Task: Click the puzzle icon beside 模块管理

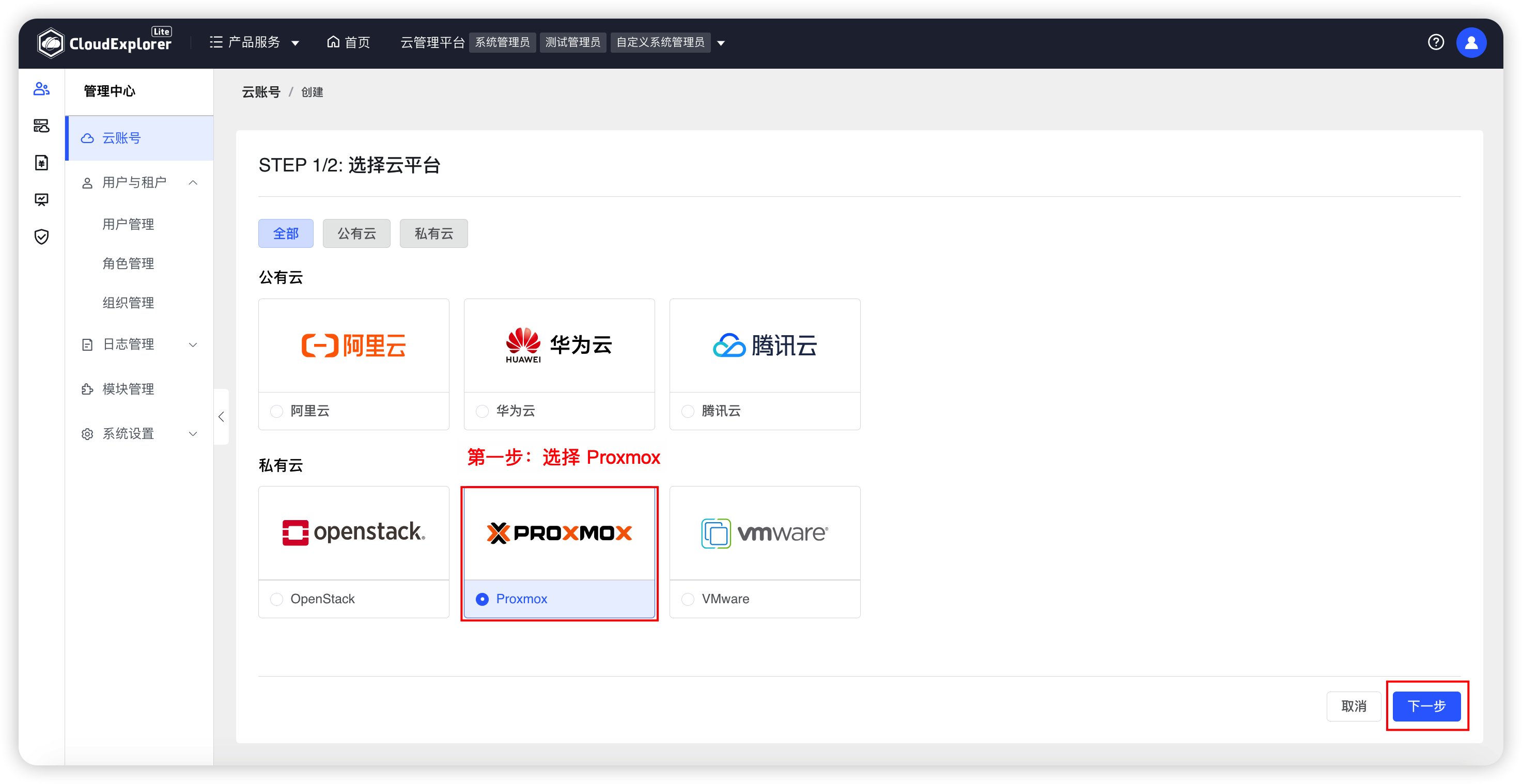Action: 87,389
